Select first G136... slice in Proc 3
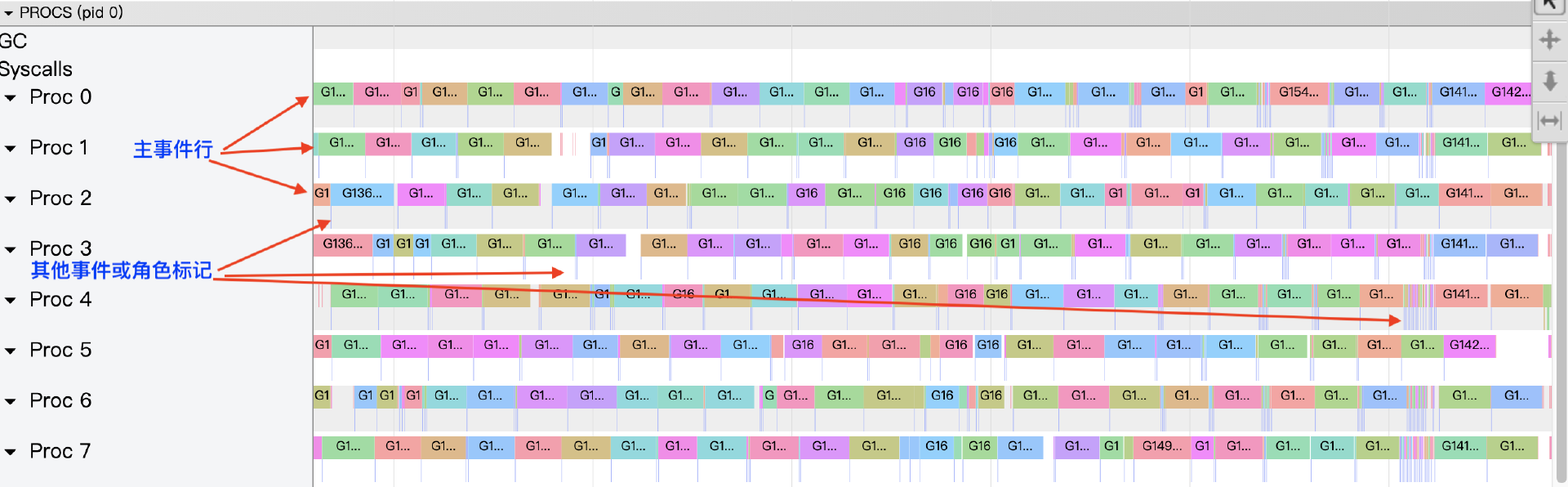Screen dimensions: 1568x487 tap(342, 244)
